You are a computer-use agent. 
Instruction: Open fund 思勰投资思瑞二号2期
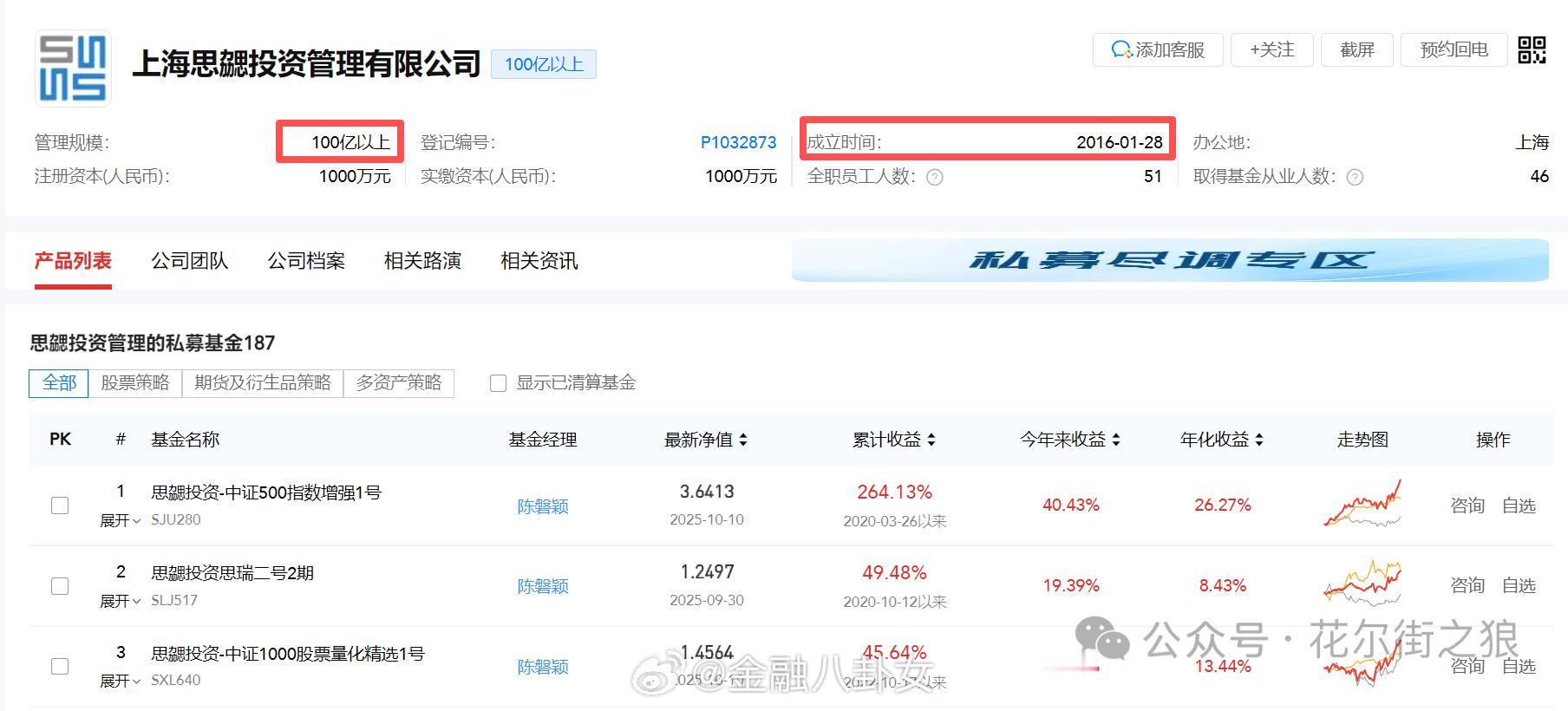232,573
